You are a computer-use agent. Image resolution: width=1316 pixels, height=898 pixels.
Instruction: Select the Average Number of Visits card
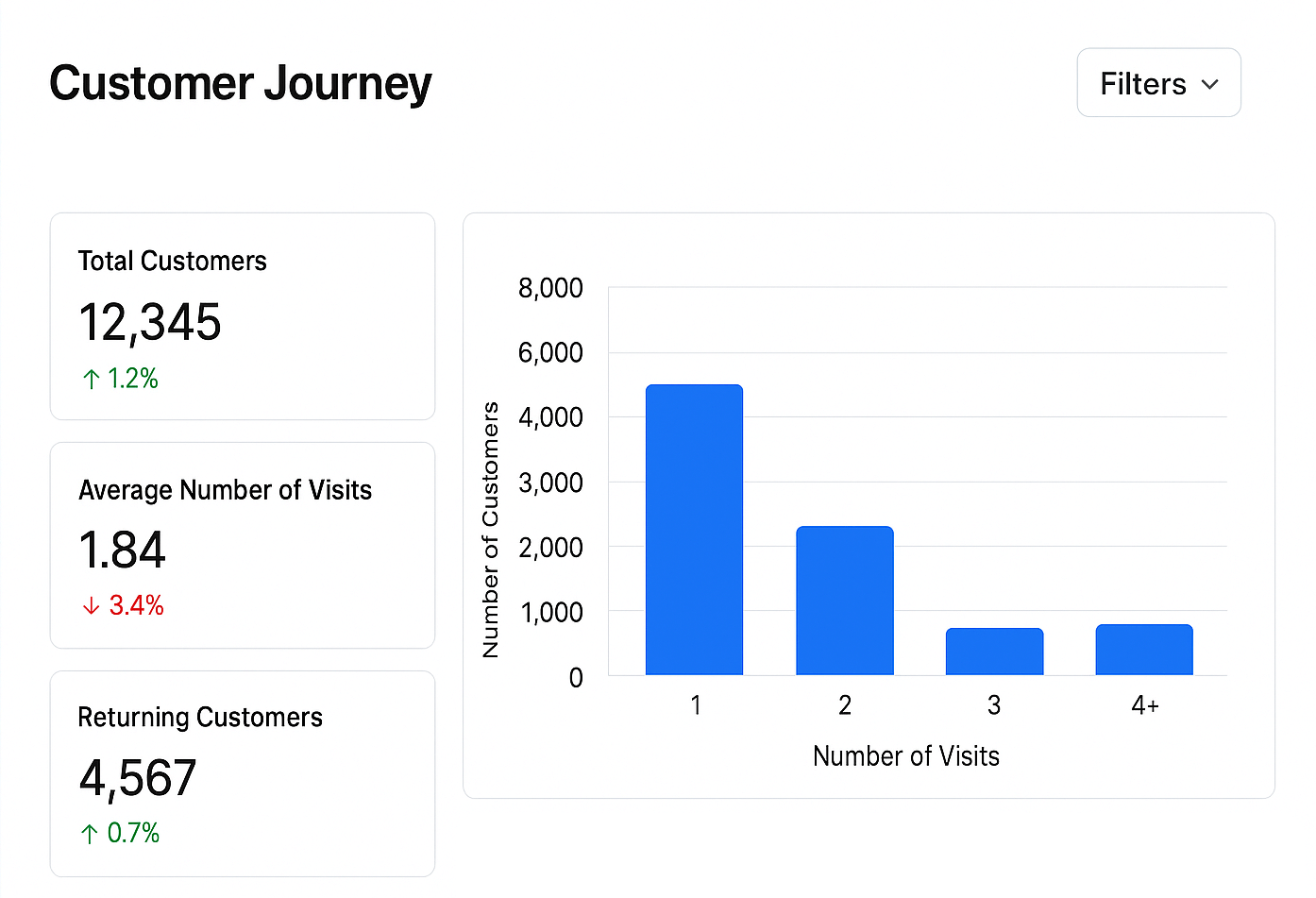pos(242,545)
